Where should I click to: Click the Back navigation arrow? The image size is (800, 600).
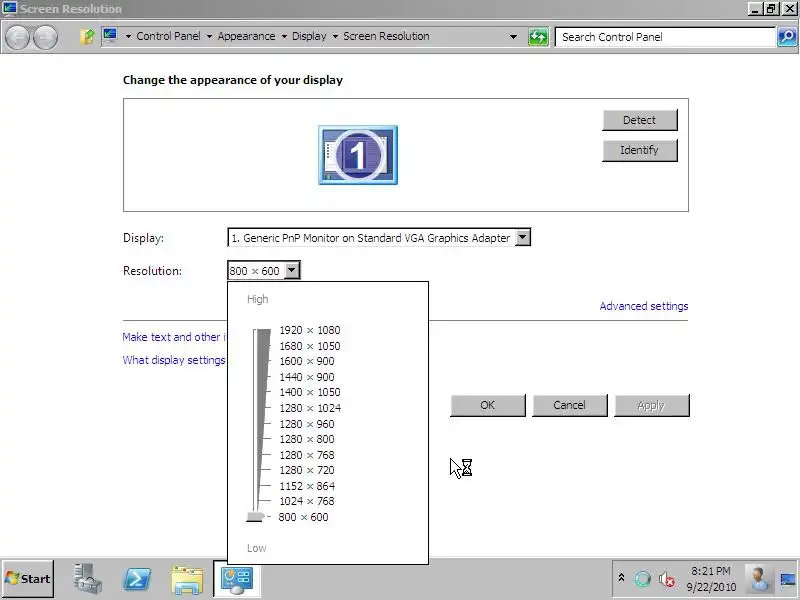[x=17, y=37]
